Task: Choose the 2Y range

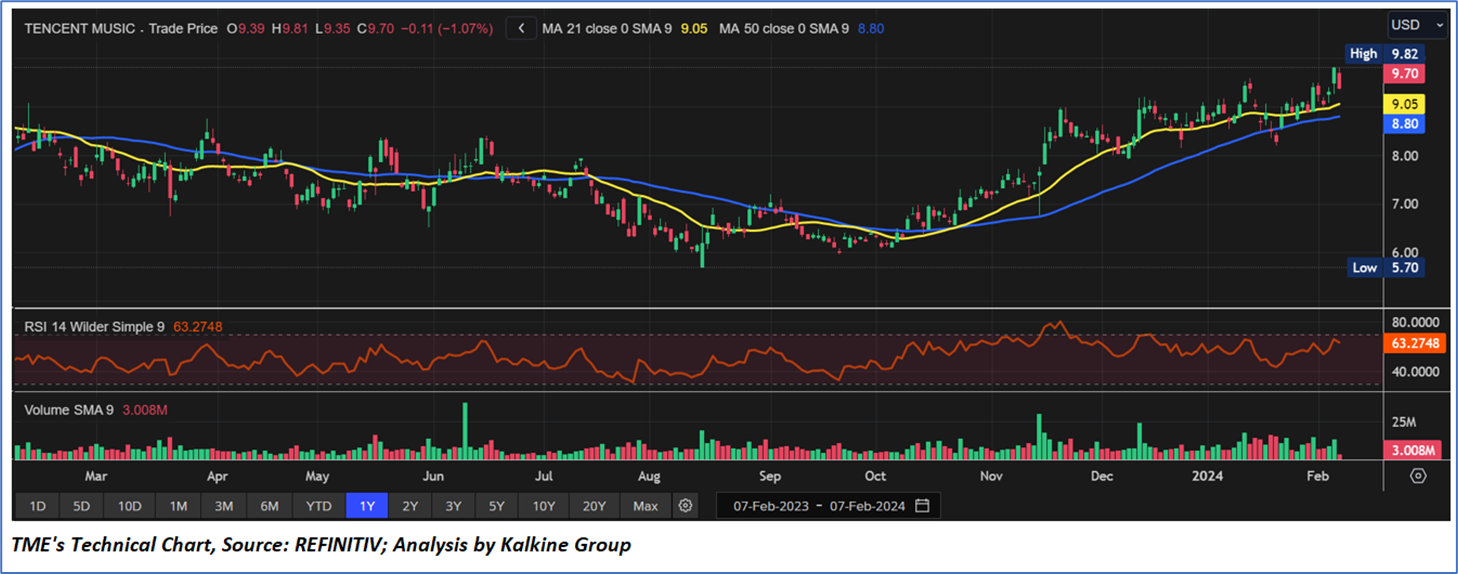Action: point(410,506)
